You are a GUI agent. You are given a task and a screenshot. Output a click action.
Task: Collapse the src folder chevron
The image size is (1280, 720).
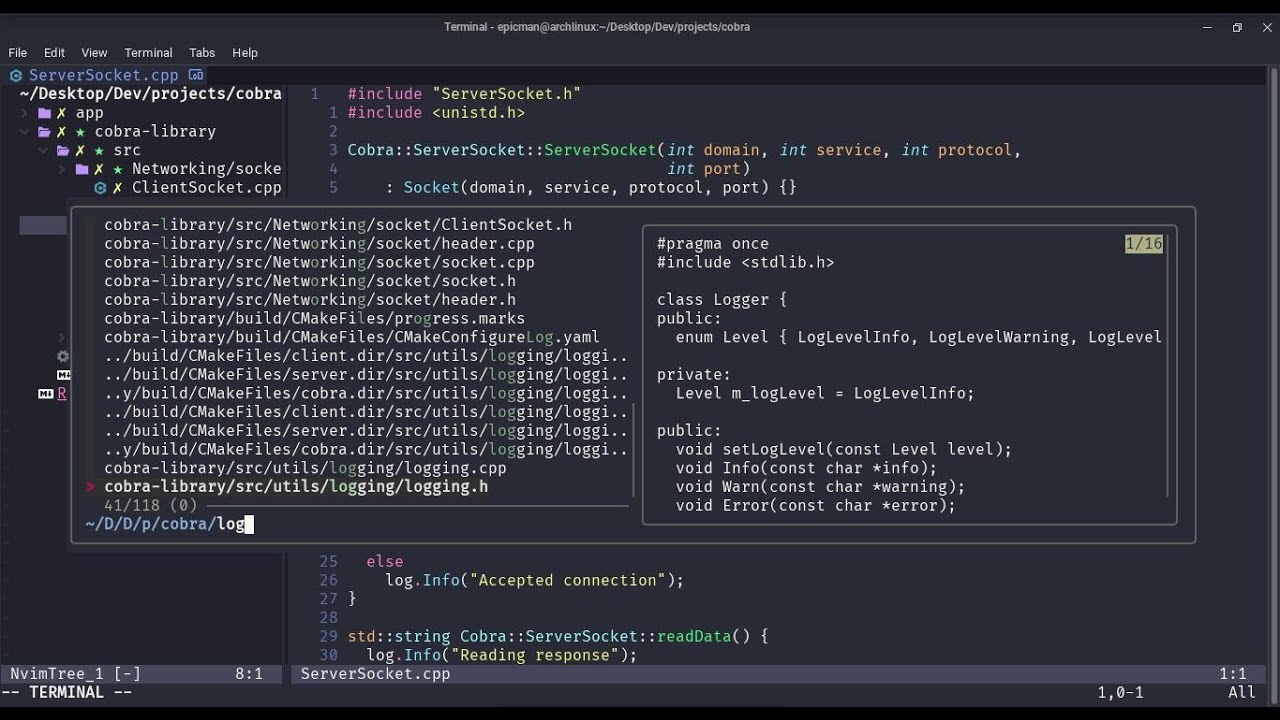(x=44, y=151)
